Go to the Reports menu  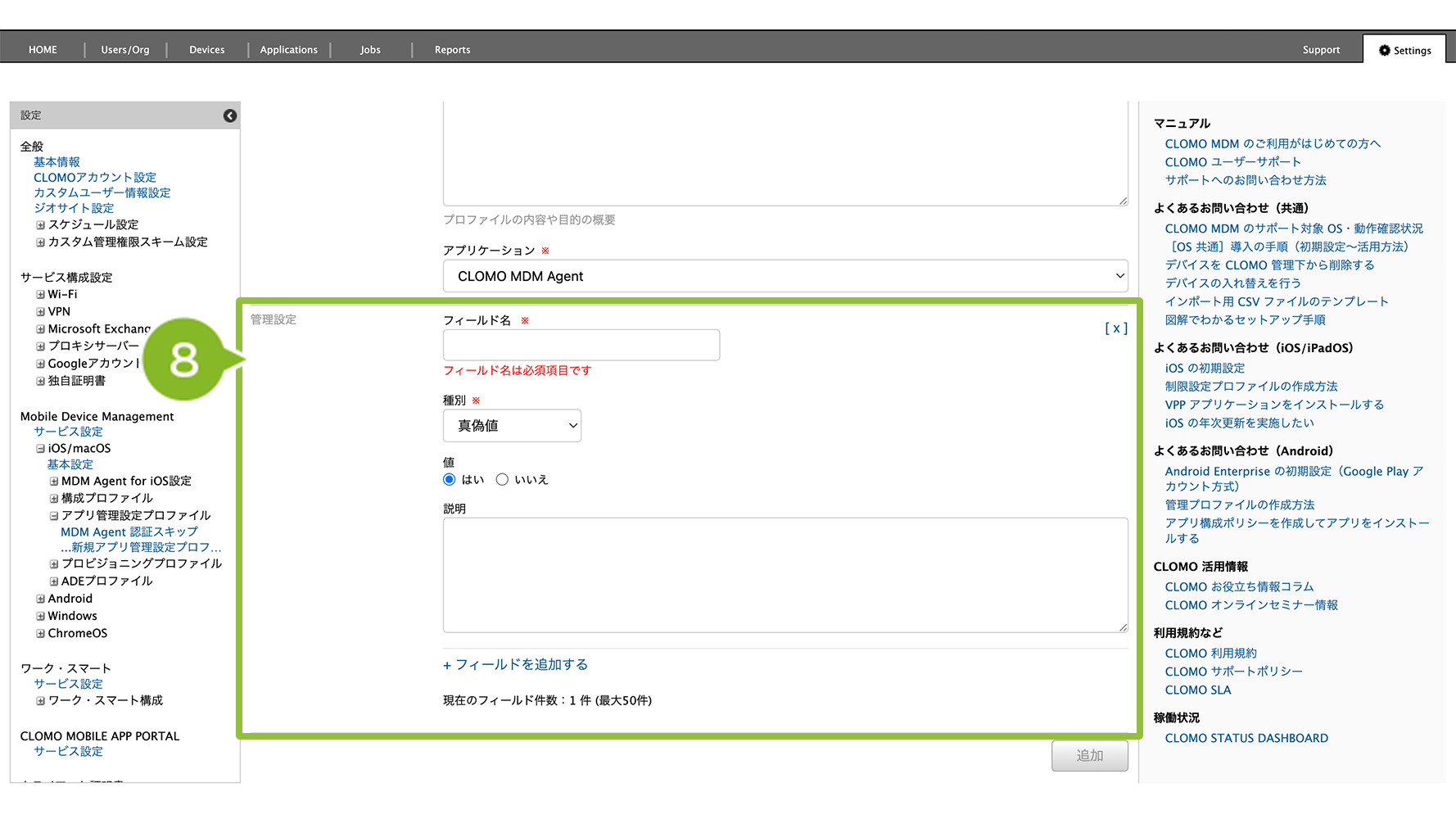click(452, 50)
